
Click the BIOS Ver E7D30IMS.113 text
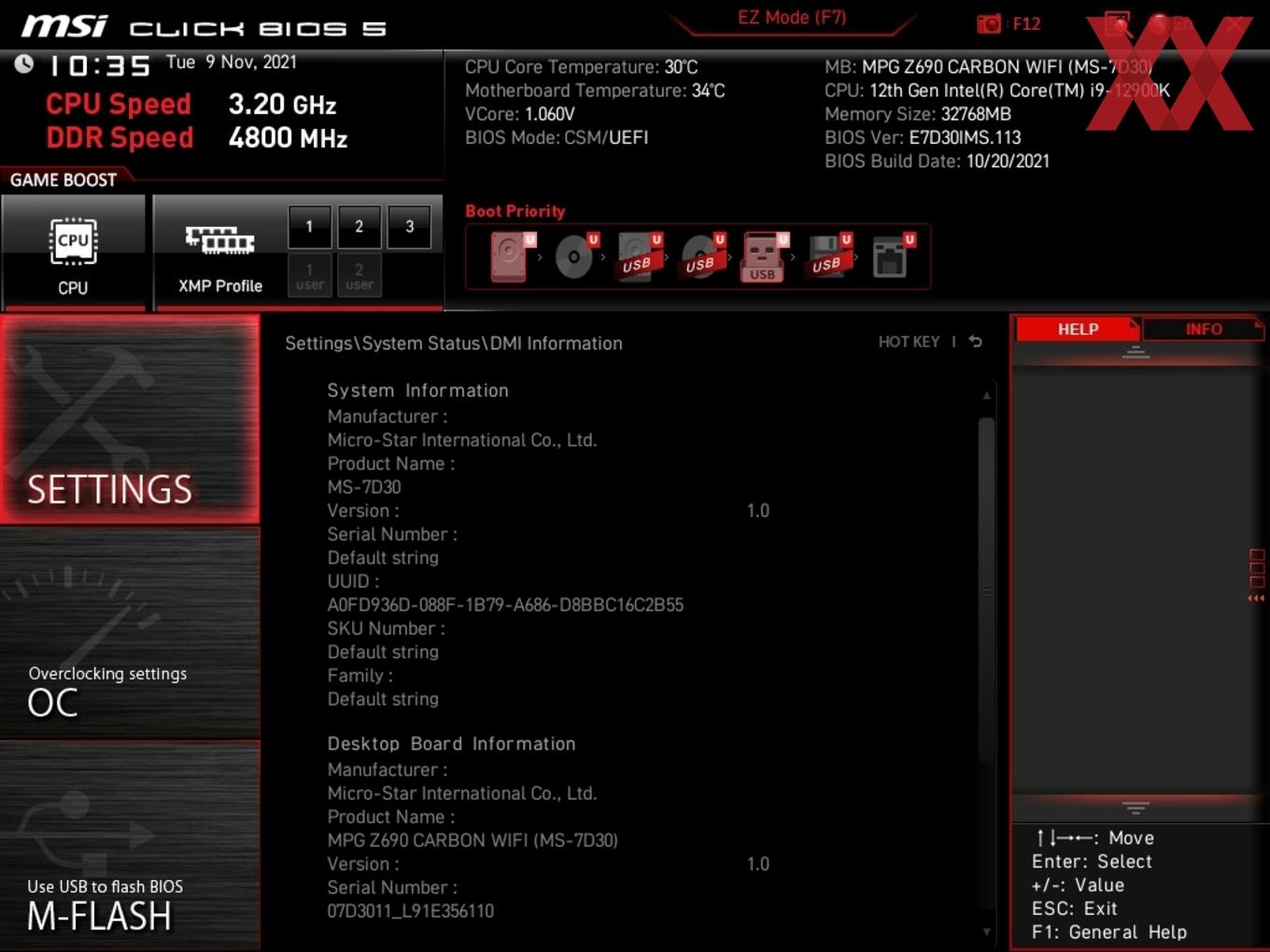pos(923,137)
